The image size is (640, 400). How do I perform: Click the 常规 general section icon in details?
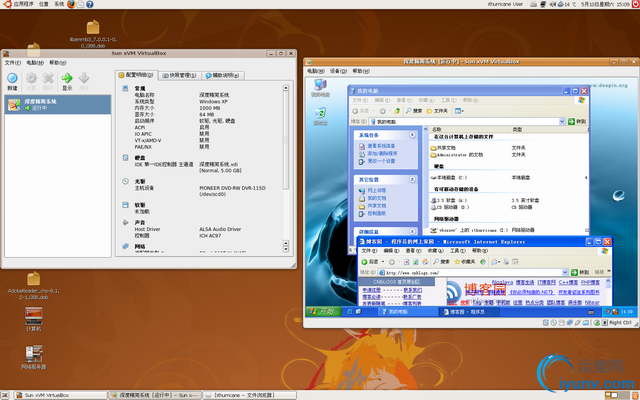(x=126, y=88)
